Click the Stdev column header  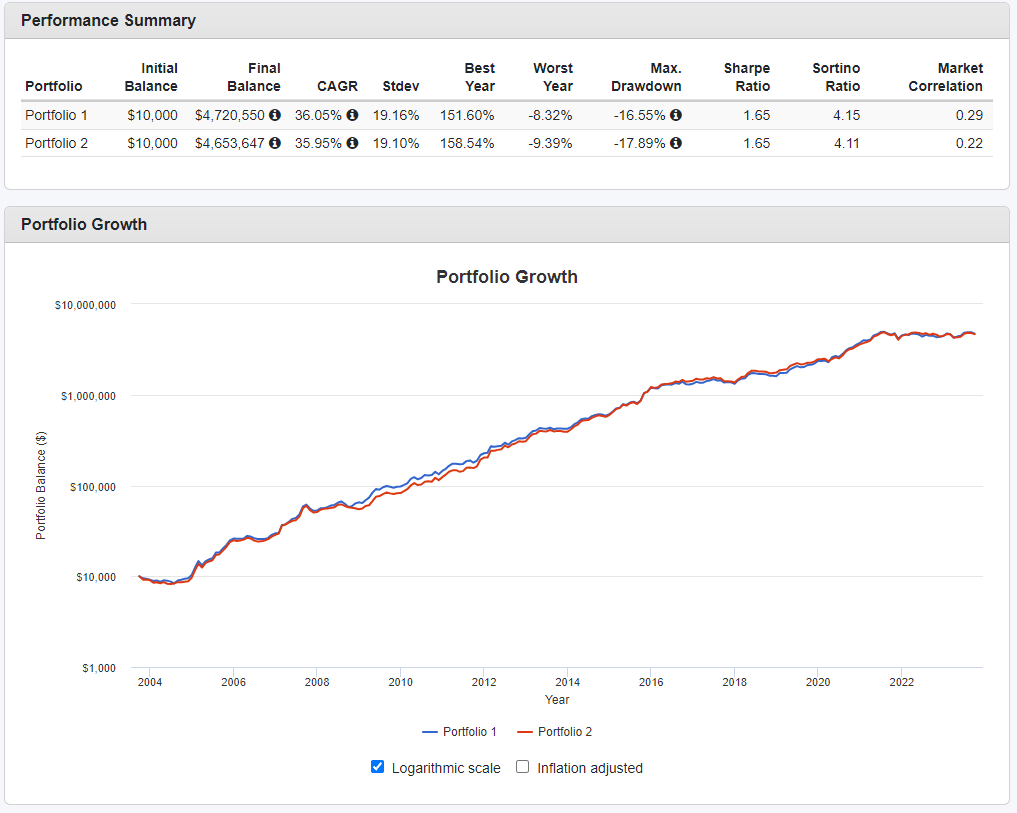point(401,86)
